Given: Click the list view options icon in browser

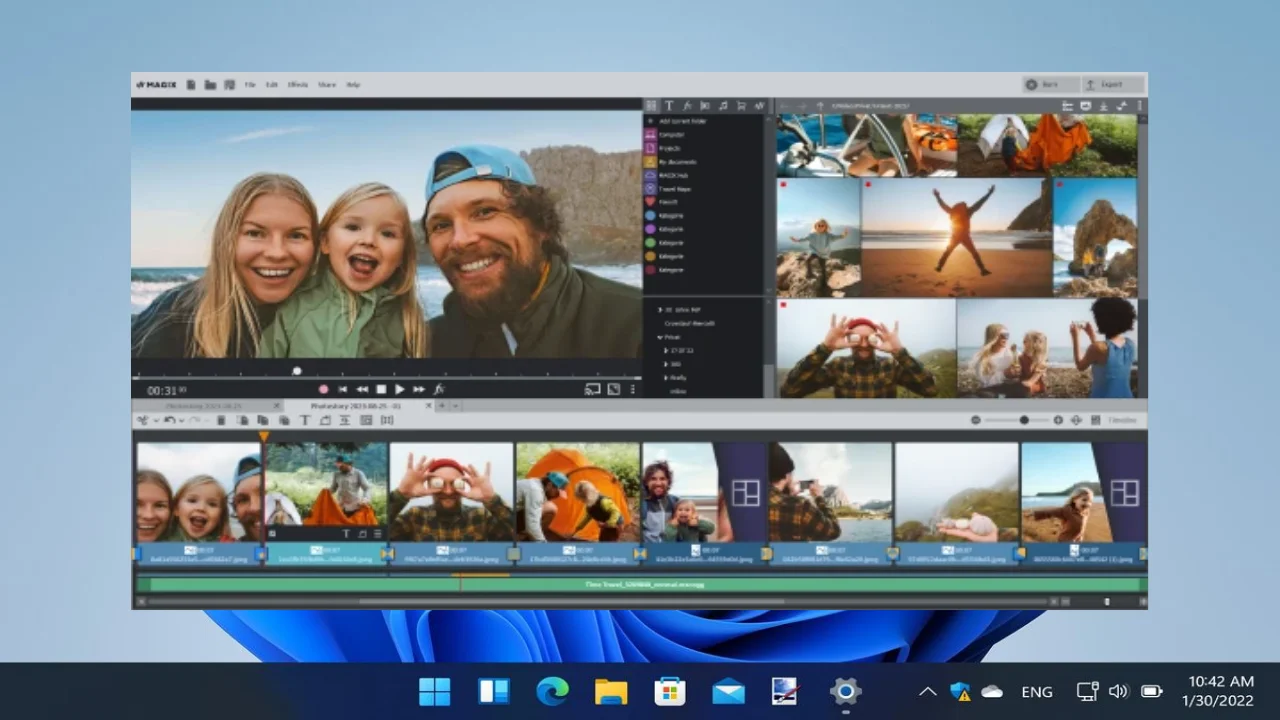Looking at the screenshot, I should (1067, 106).
